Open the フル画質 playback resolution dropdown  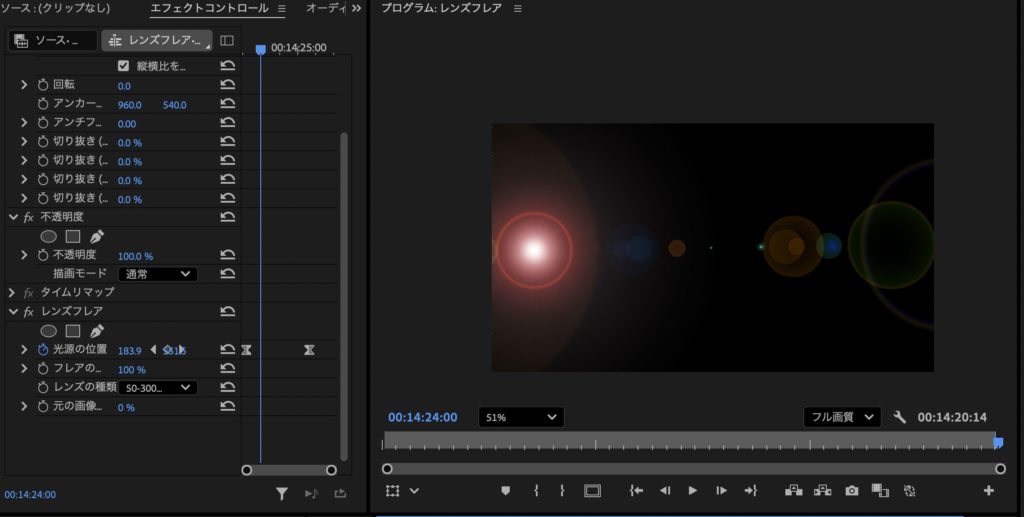[x=842, y=417]
